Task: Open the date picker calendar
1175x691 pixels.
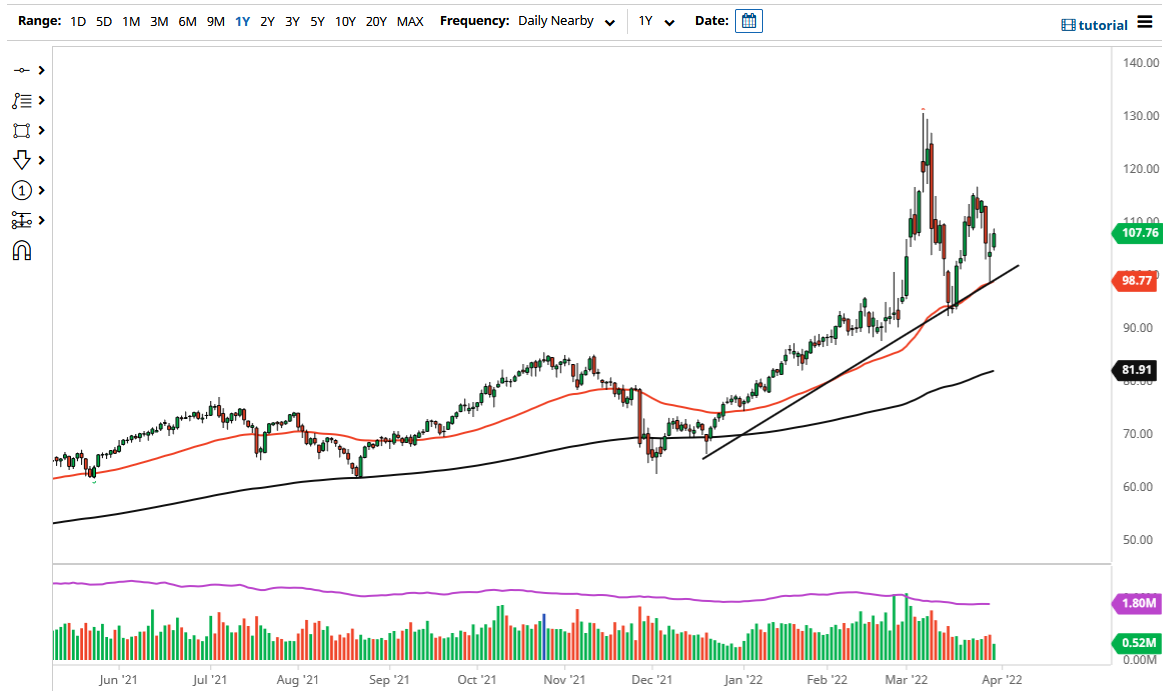Action: coord(749,20)
